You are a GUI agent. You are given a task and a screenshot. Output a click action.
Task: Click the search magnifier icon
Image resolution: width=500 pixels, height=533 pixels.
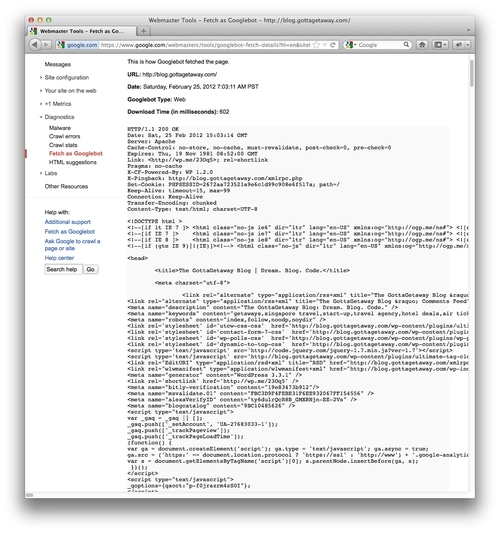(x=406, y=45)
